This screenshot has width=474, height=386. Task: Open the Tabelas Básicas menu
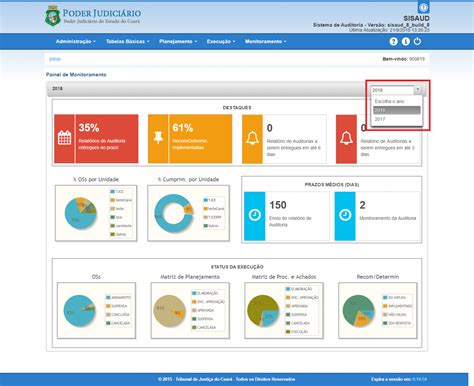point(128,41)
